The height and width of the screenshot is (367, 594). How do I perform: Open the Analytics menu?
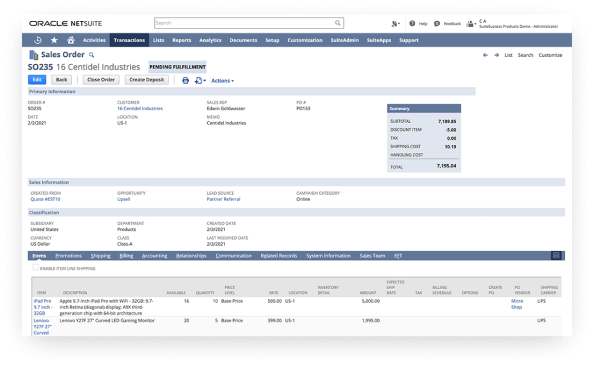(210, 40)
